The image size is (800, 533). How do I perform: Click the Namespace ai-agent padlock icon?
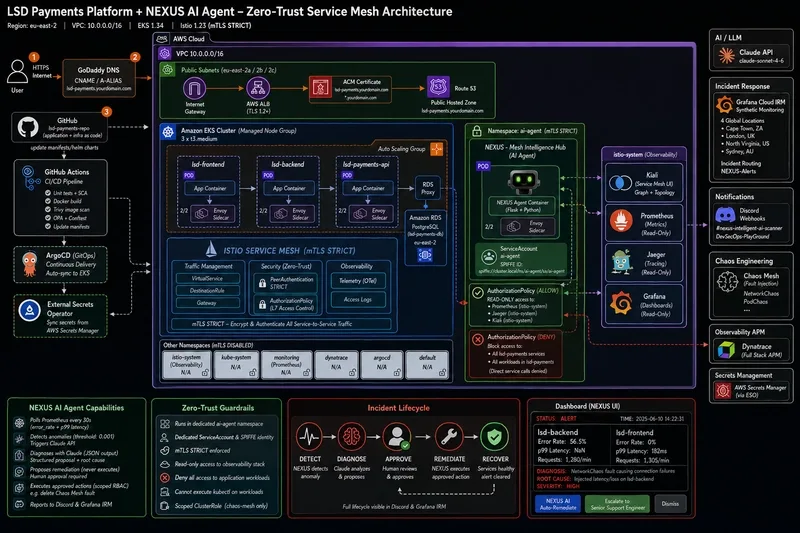[x=477, y=131]
